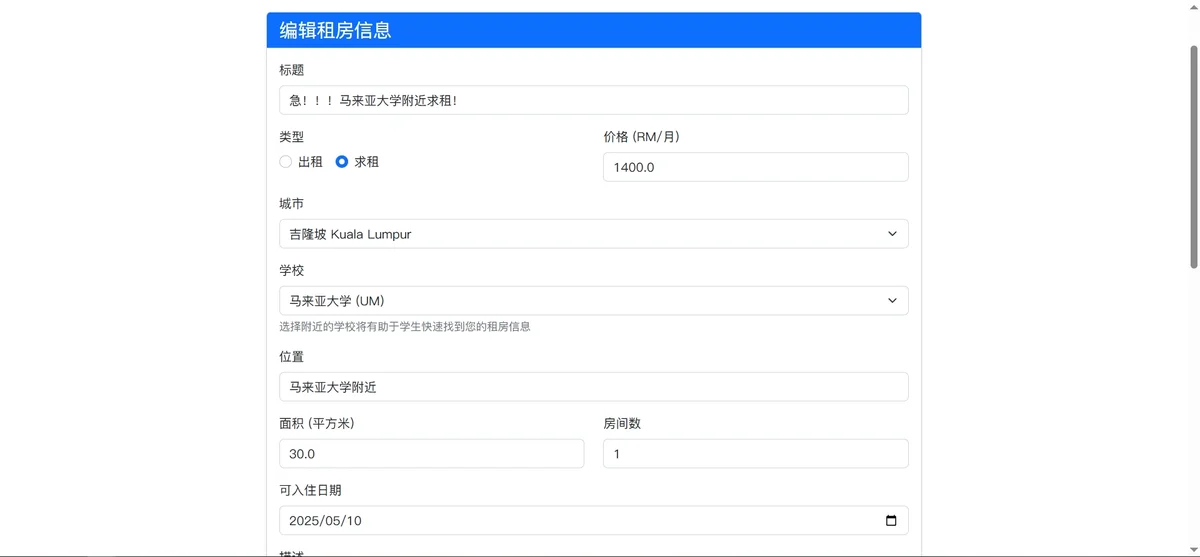Click the 标题 title input field

coord(594,100)
